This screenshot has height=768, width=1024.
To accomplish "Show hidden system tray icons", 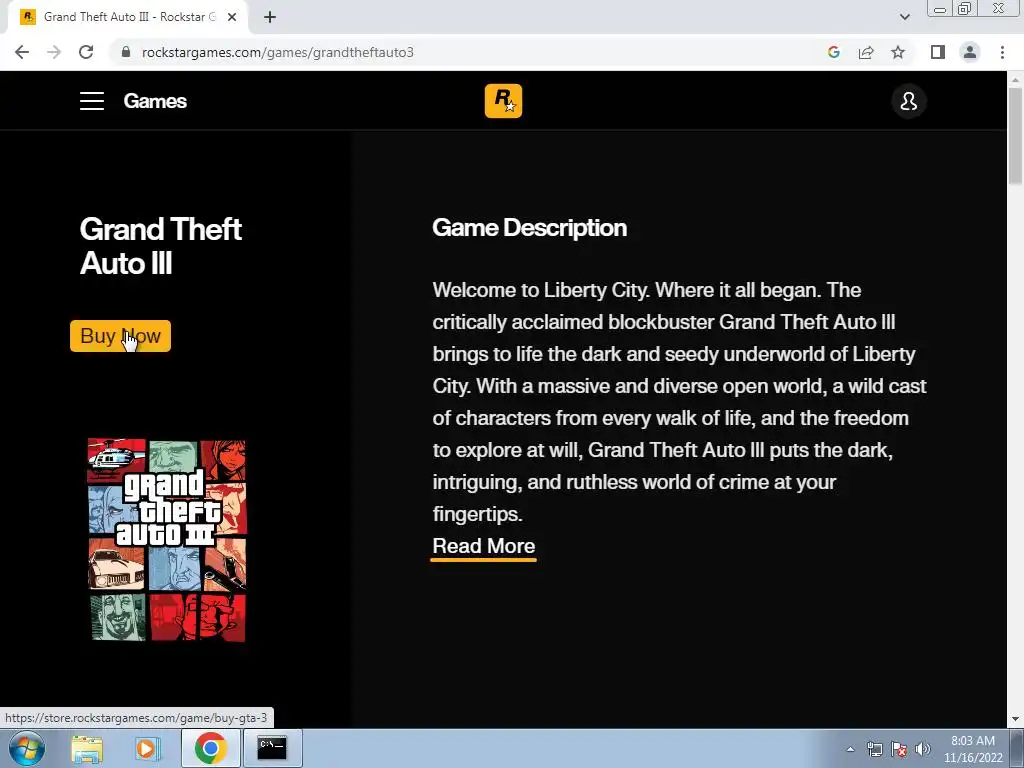I will click(x=850, y=749).
